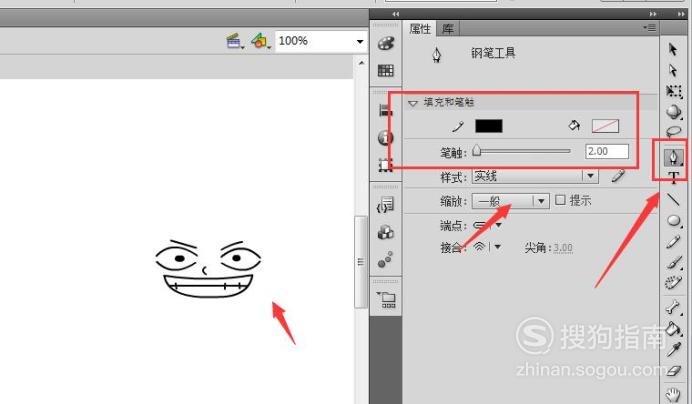Select the black arrow Selection tool

point(673,49)
